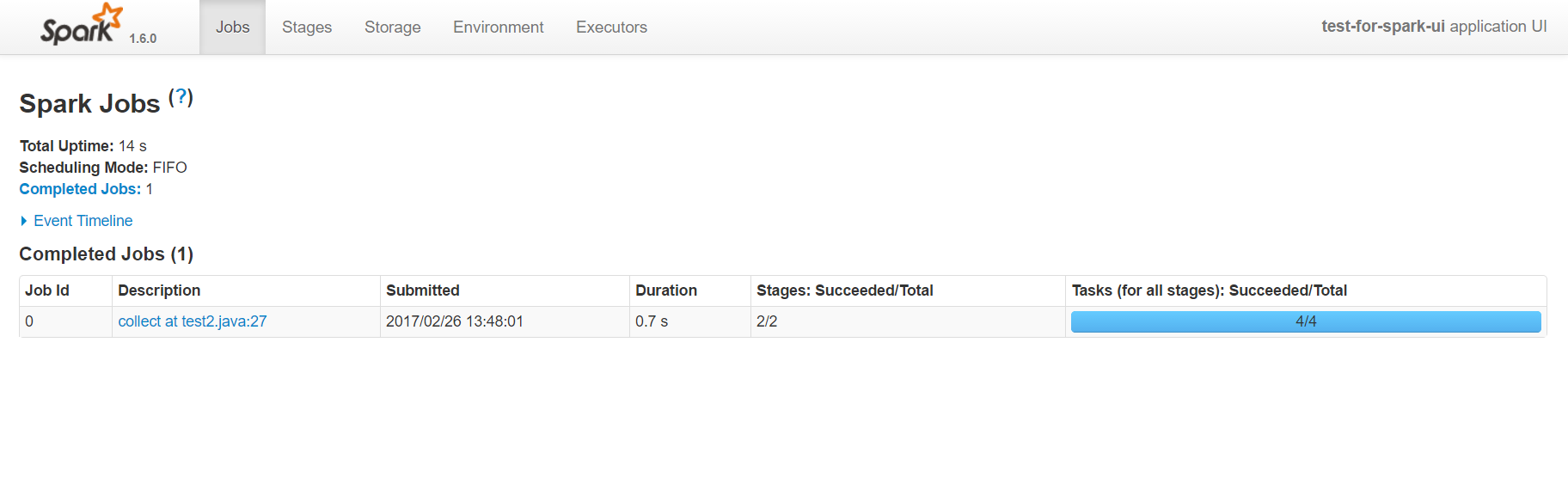Expand Event Timeline using its triangle arrow
Viewport: 1568px width, 483px height.
[x=24, y=221]
